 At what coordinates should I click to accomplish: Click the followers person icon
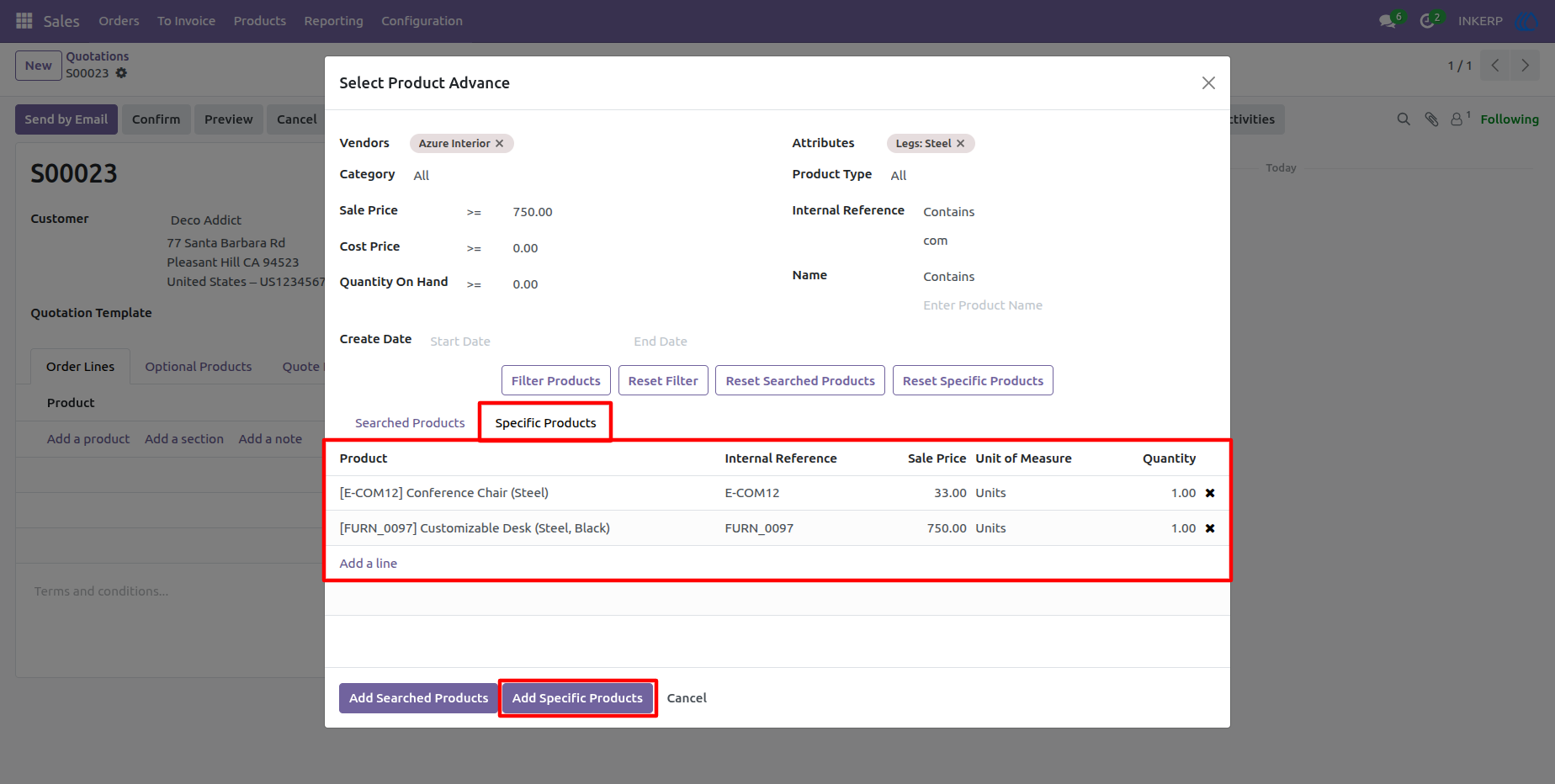pyautogui.click(x=1458, y=119)
